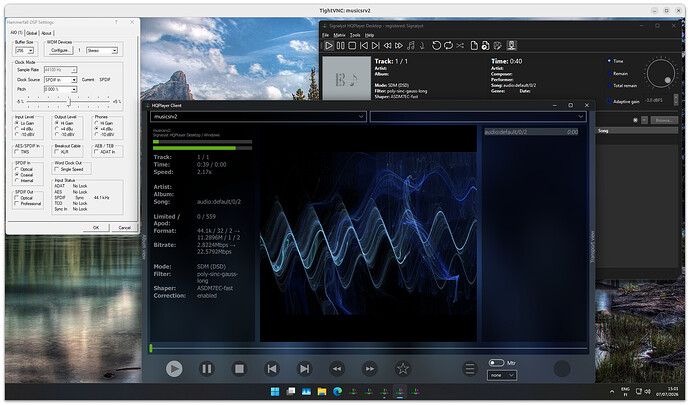The image size is (690, 405).
Task: Click the document-with-disc icon in Desktop toolbar
Action: point(485,45)
